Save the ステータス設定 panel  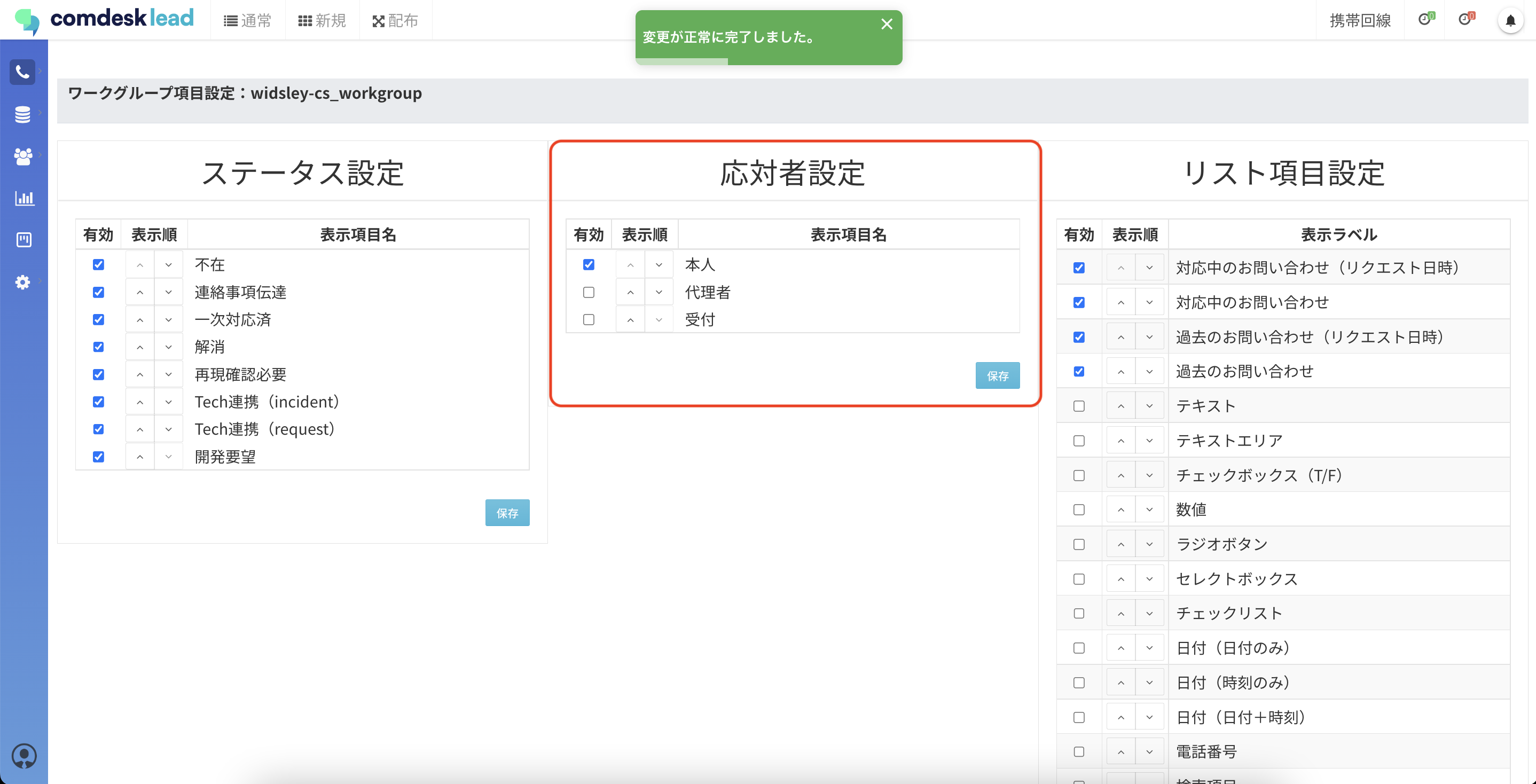pyautogui.click(x=507, y=513)
